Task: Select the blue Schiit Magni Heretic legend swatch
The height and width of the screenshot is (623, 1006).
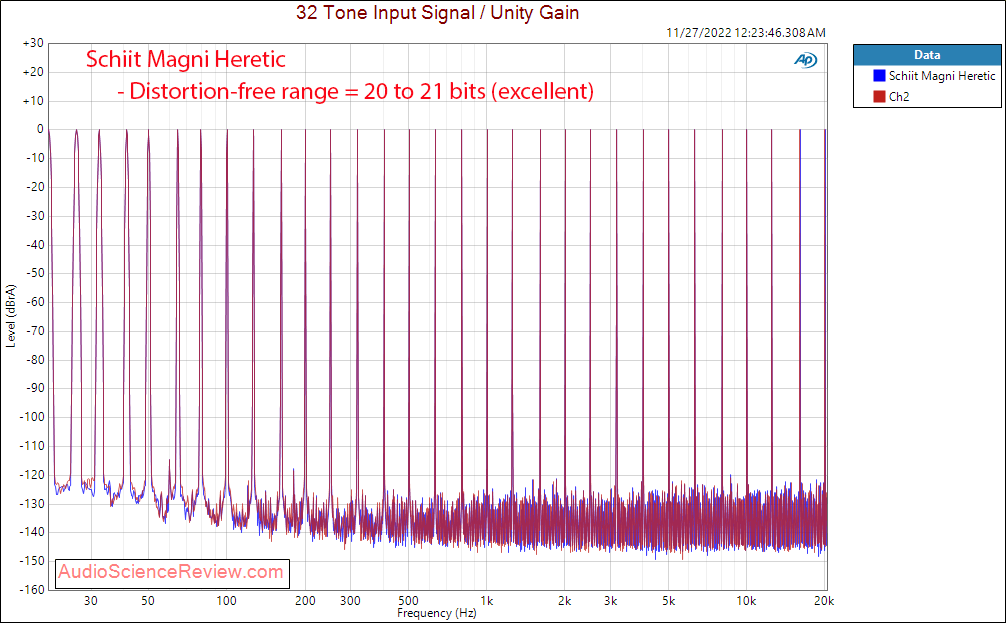Action: point(879,76)
